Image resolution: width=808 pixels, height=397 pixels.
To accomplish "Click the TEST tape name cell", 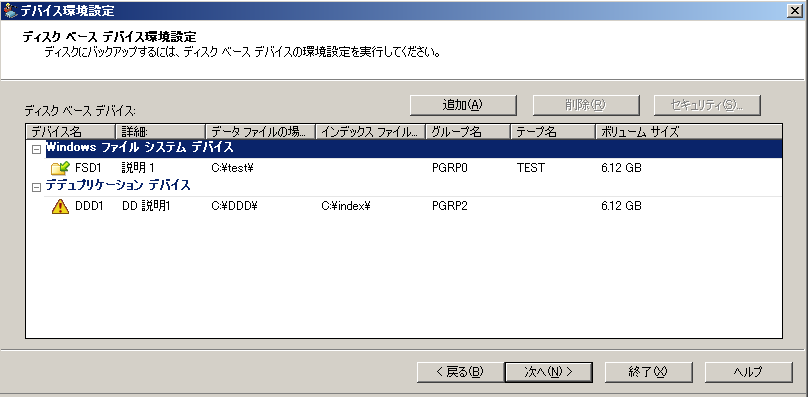I will click(x=531, y=168).
